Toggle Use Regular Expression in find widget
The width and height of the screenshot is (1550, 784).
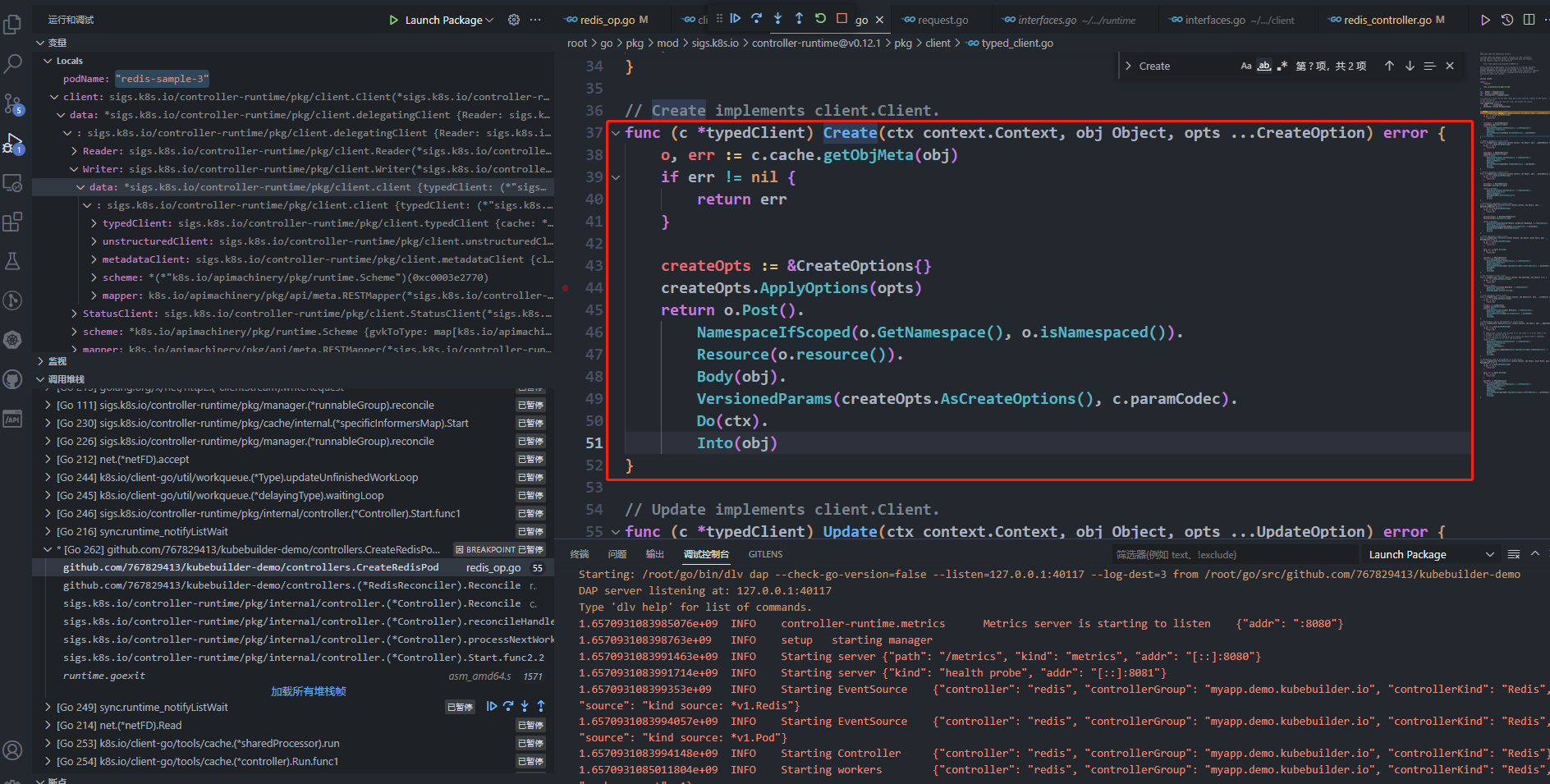click(x=1282, y=66)
